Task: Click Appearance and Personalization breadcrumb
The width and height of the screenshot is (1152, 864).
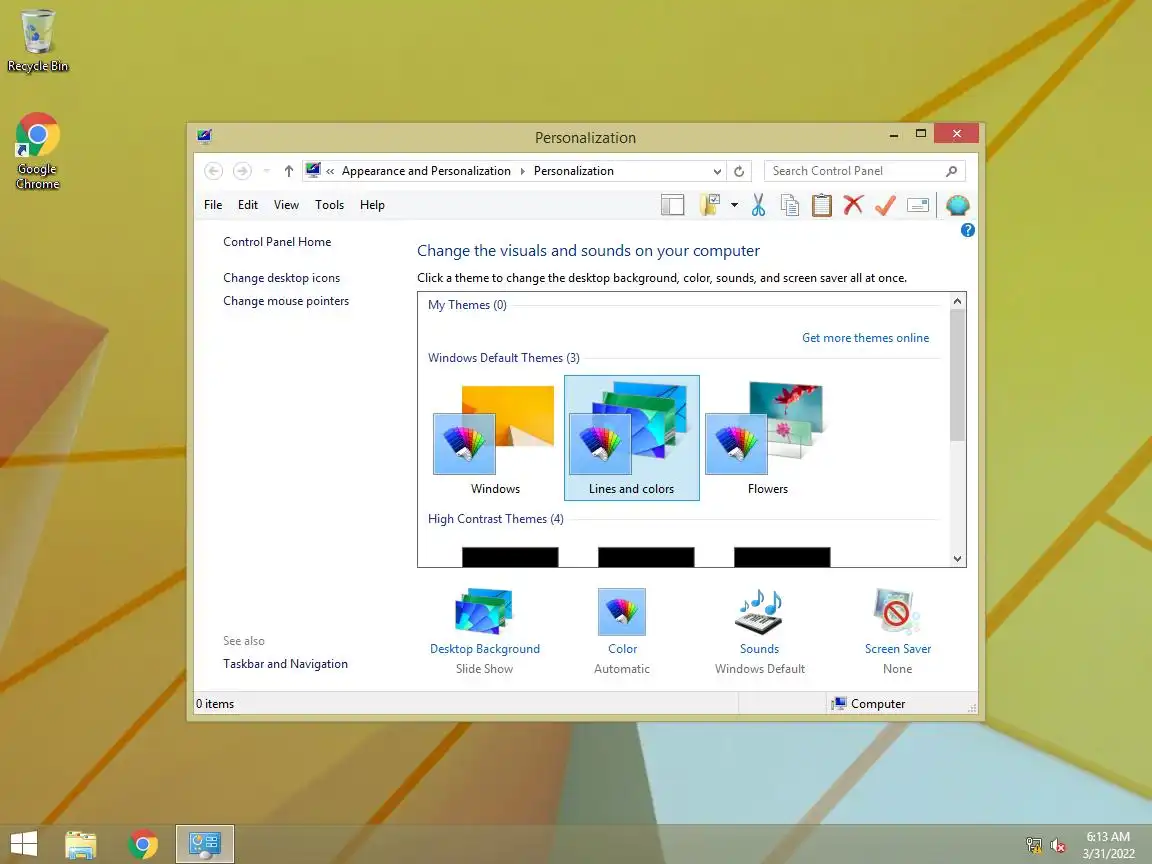Action: pos(426,171)
